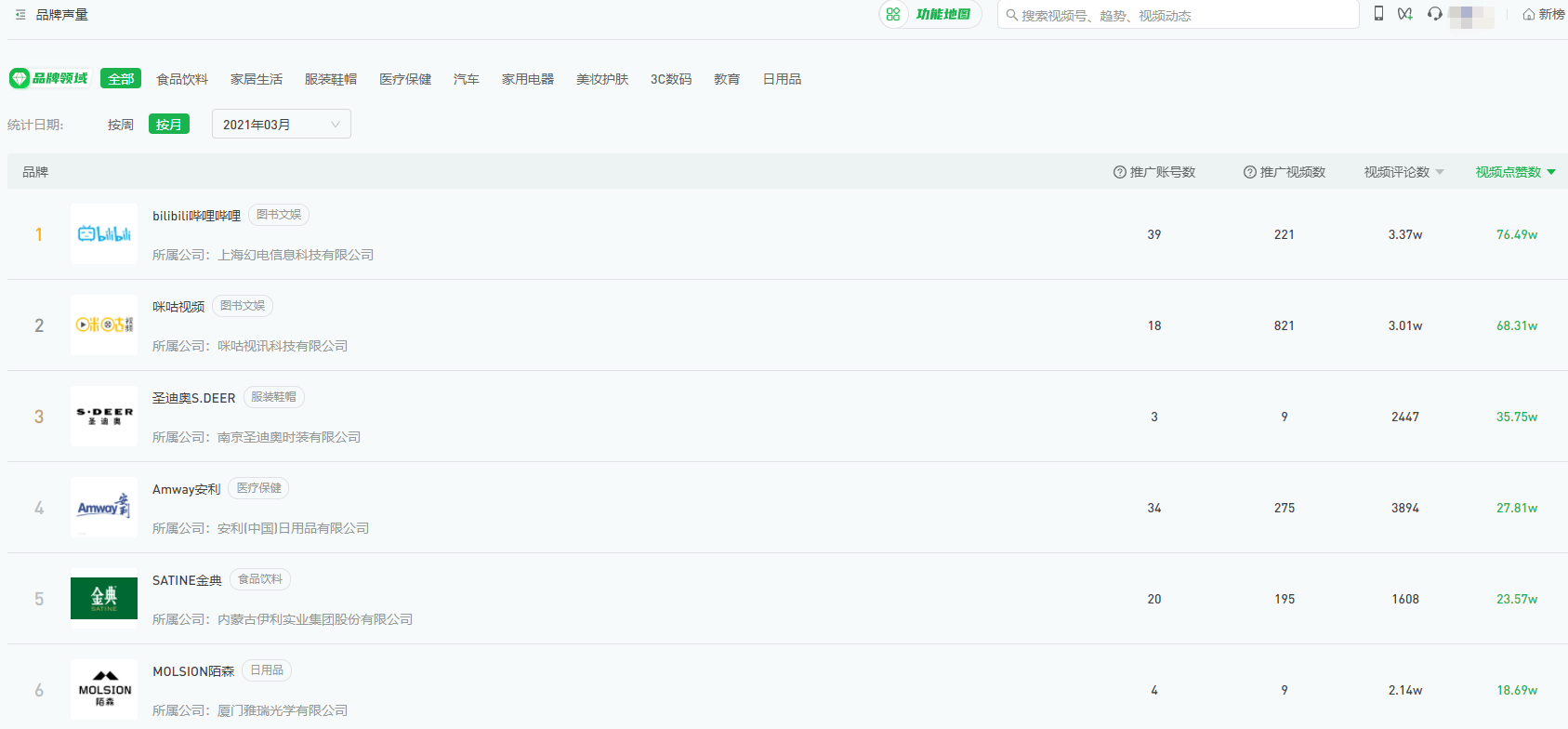Open the bilibili brand logo

point(104,234)
